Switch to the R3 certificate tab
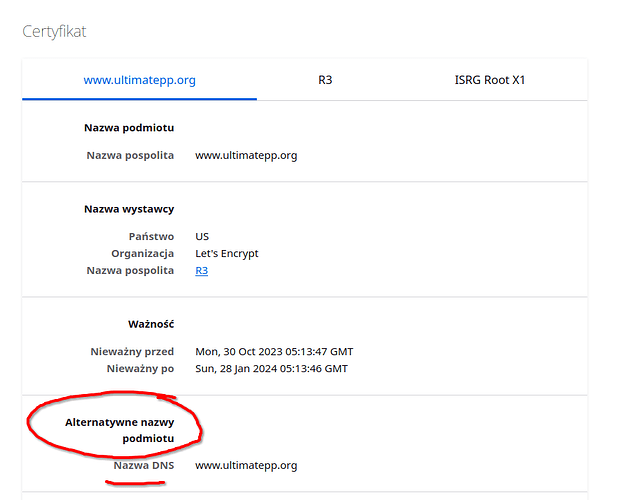629x500 pixels. pyautogui.click(x=325, y=80)
